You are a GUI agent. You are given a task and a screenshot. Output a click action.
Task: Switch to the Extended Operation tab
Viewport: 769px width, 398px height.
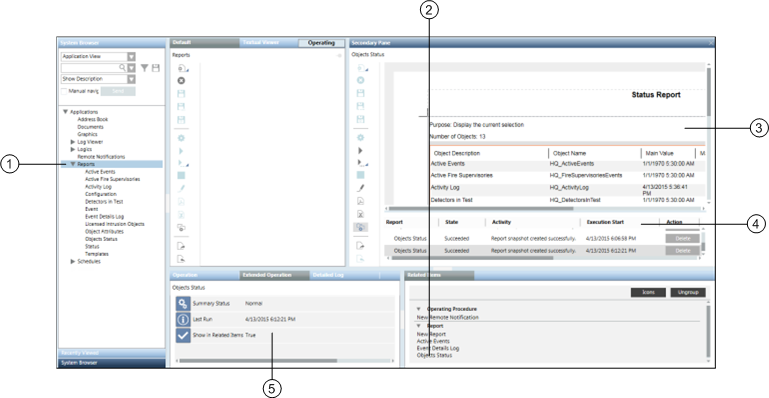(267, 275)
